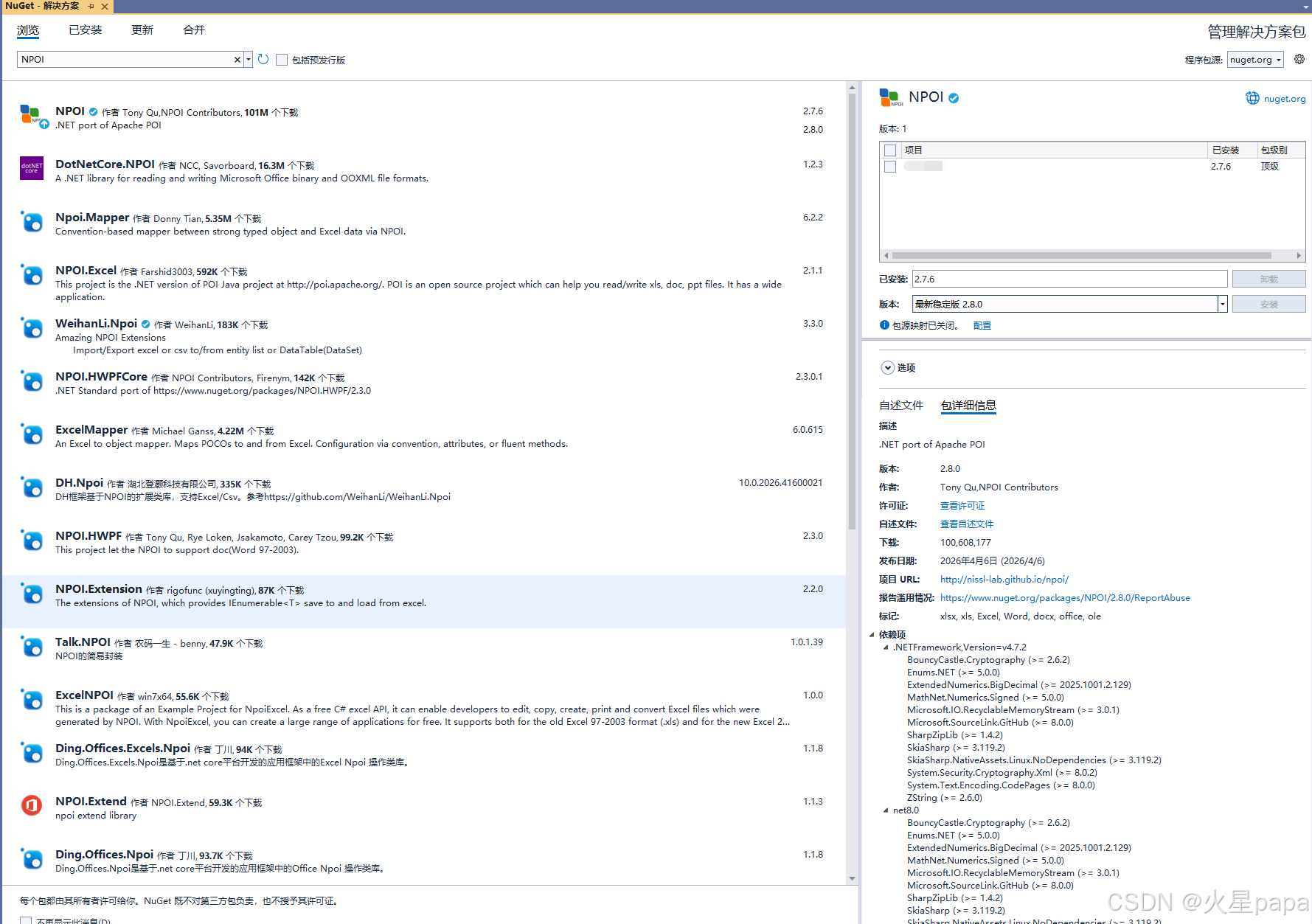Click the Npoi.Mapper package icon
1312x924 pixels.
click(32, 221)
